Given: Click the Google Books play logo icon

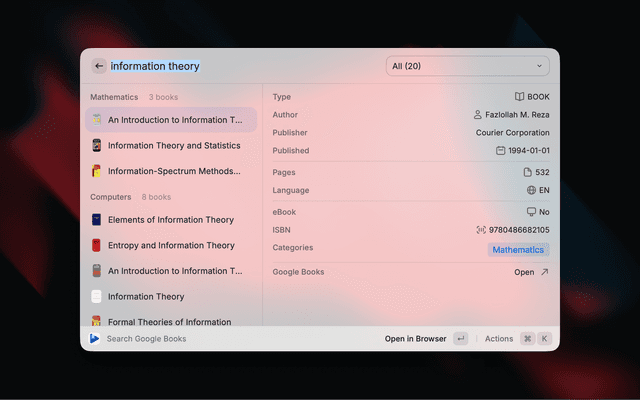Looking at the screenshot, I should (95, 339).
